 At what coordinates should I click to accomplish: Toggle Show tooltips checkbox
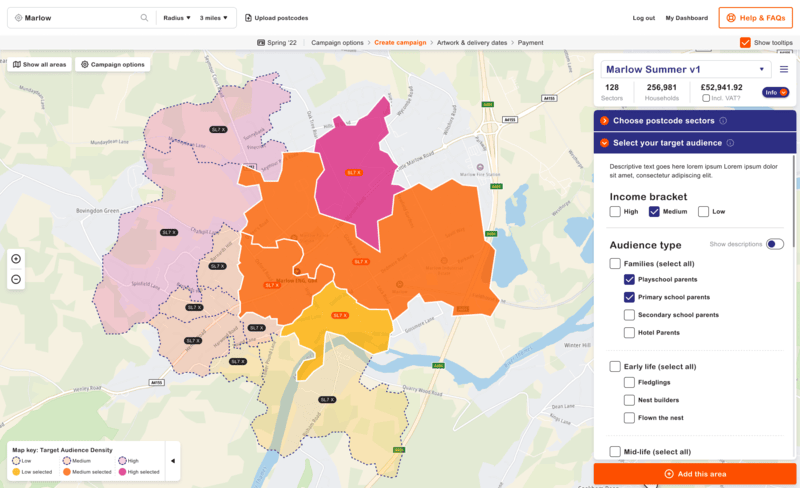click(x=745, y=42)
